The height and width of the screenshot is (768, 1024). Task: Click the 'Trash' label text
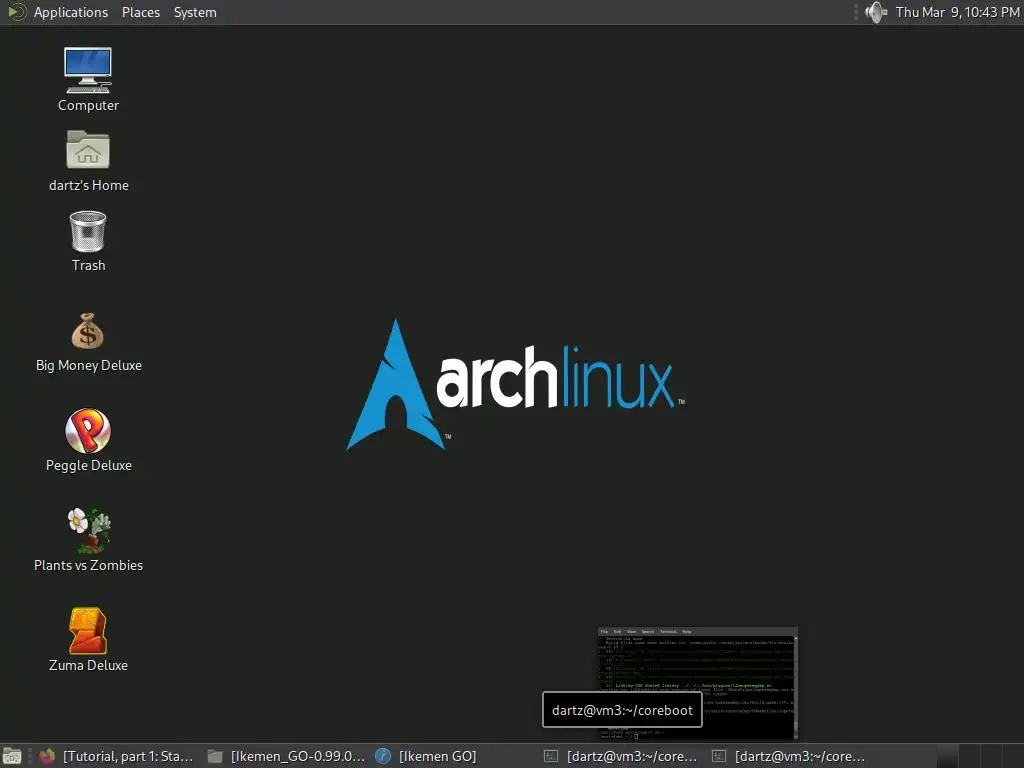point(88,265)
